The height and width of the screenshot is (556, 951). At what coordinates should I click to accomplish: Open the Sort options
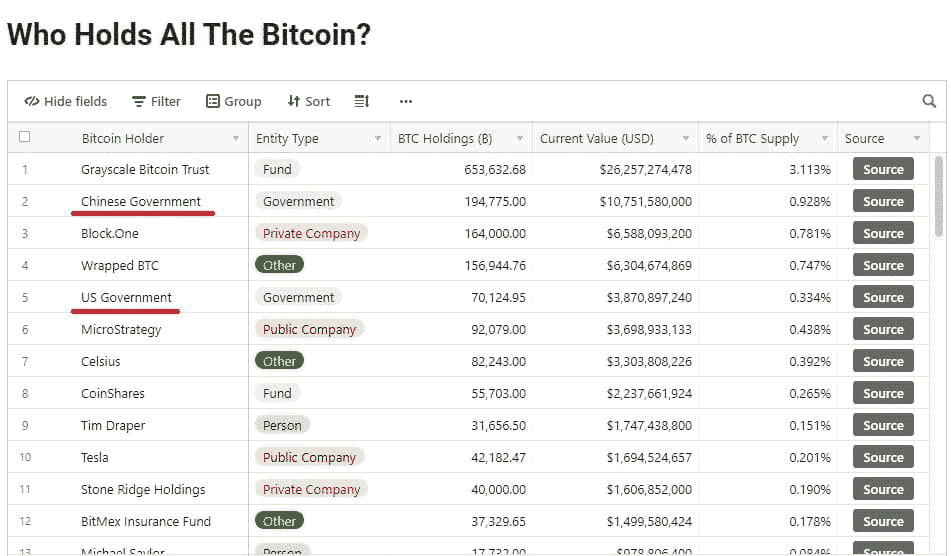(309, 101)
